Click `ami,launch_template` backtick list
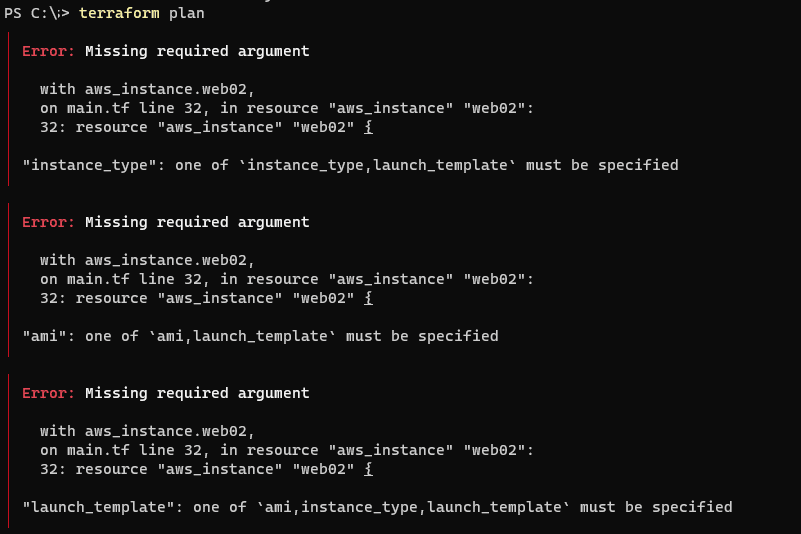801x534 pixels. tap(242, 336)
